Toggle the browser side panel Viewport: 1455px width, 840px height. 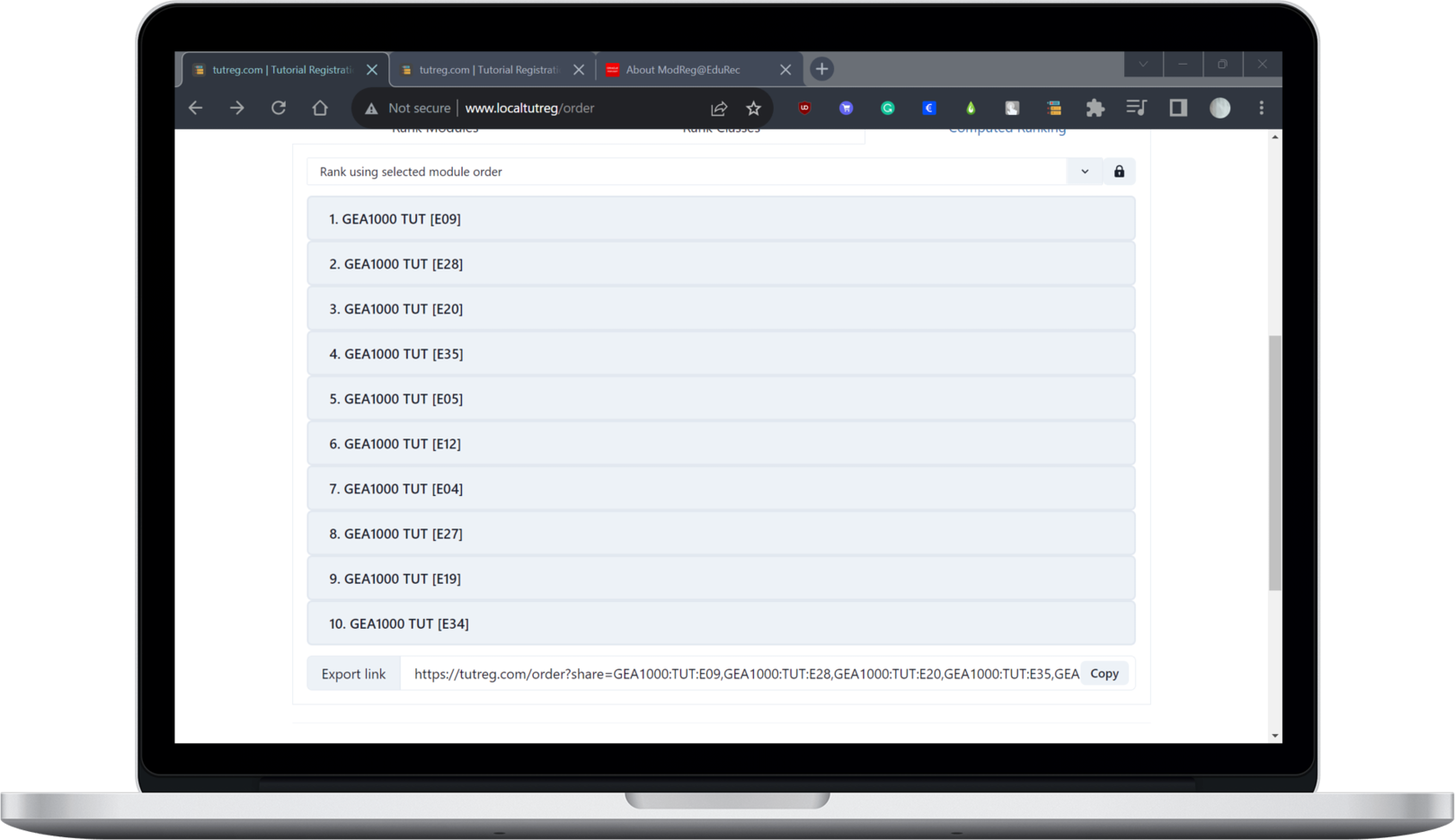point(1177,108)
